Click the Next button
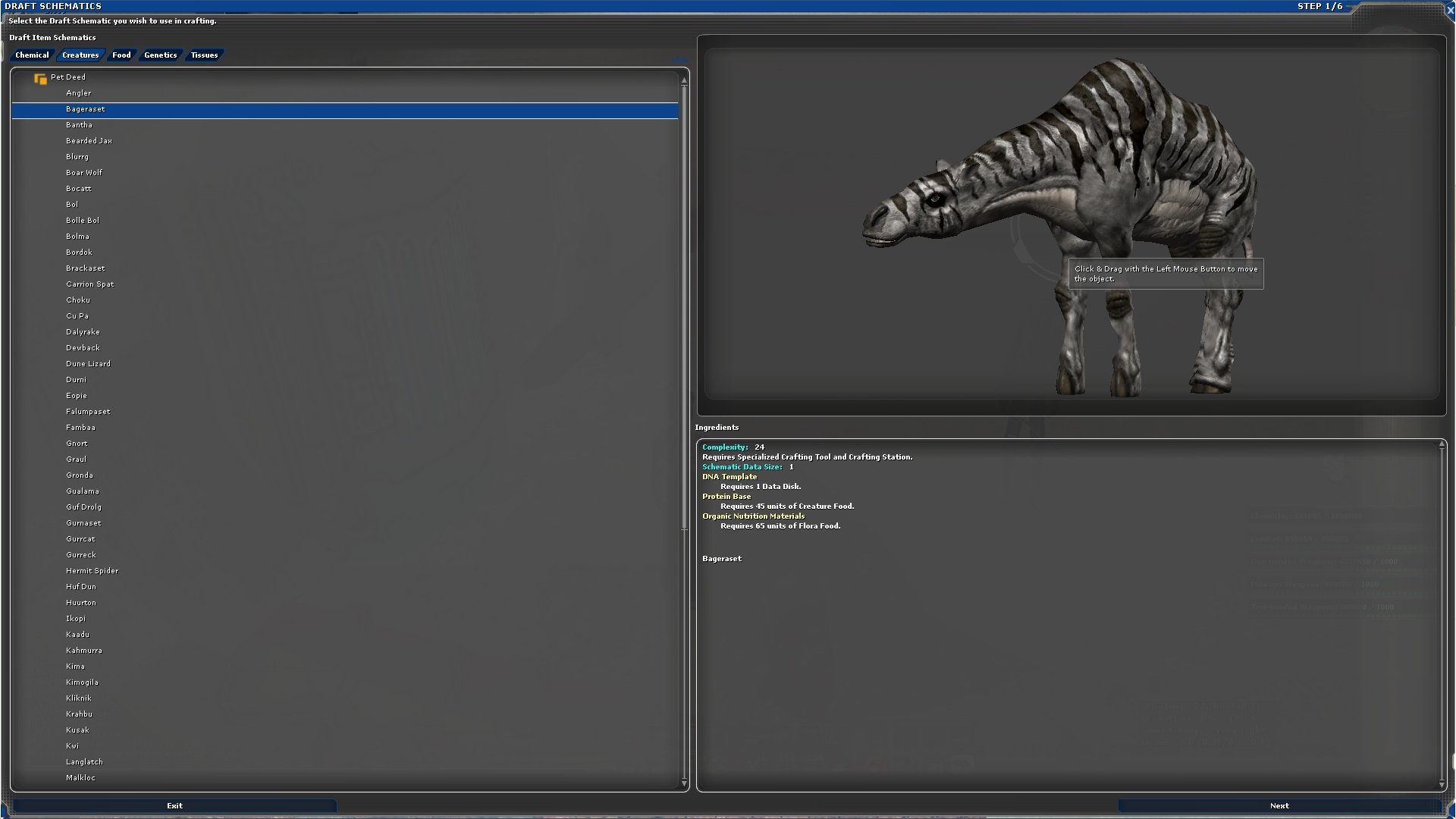The image size is (1456, 819). click(1279, 806)
